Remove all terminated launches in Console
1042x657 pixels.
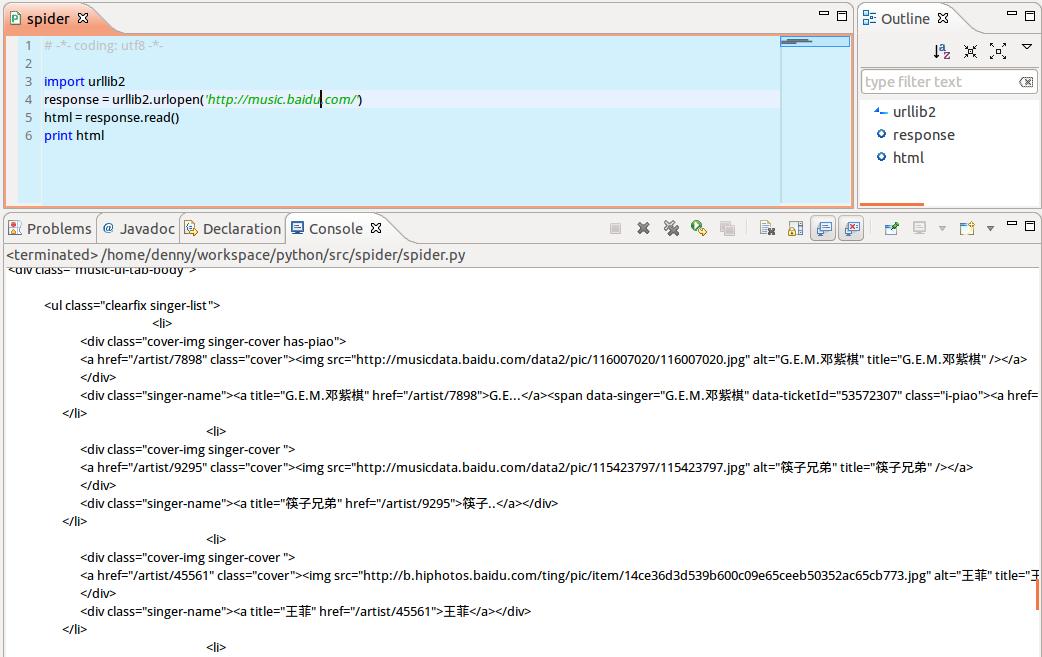(672, 228)
